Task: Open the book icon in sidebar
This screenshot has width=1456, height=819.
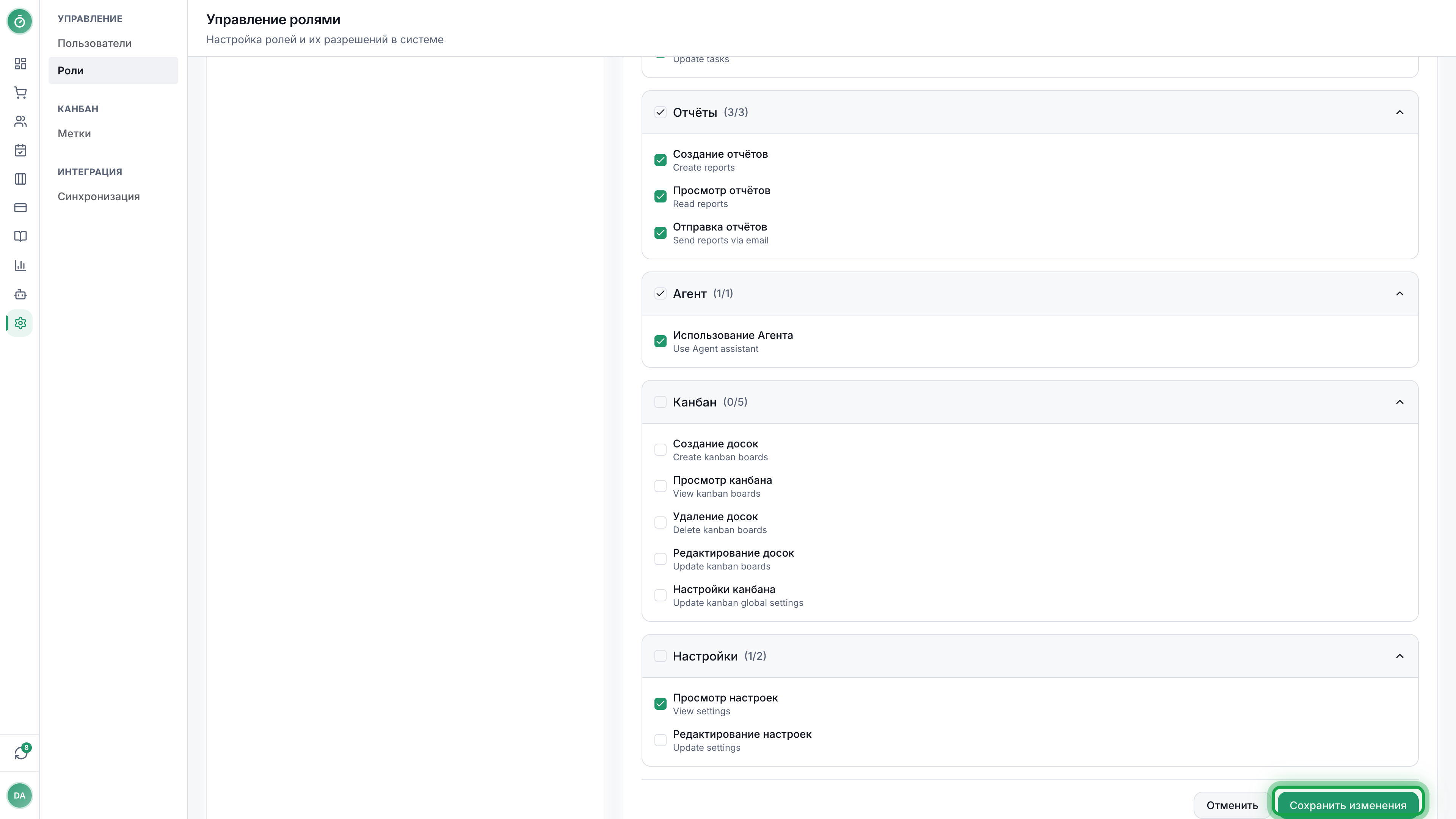Action: tap(20, 237)
